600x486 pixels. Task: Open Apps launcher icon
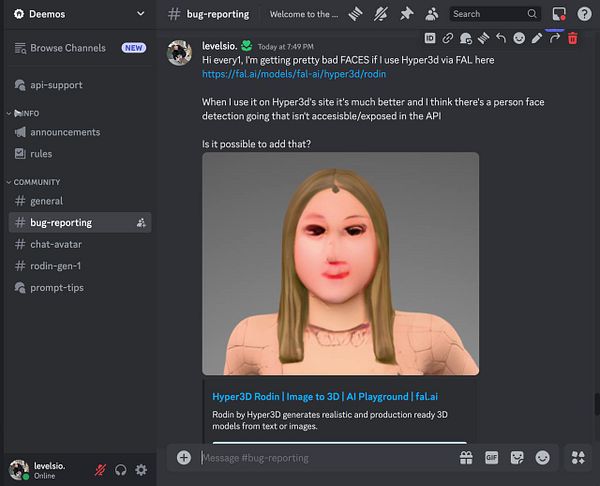(x=578, y=458)
